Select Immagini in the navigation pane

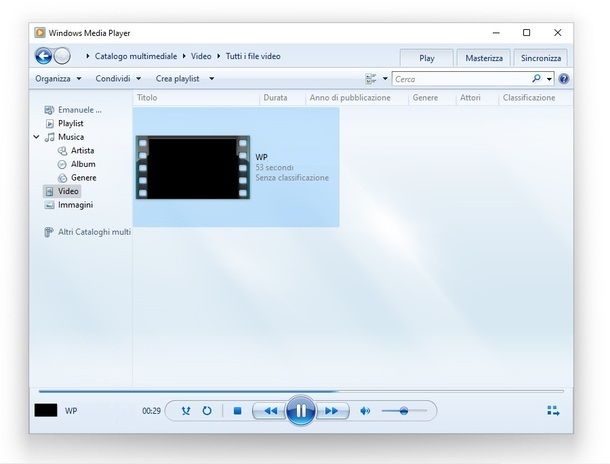[75, 205]
